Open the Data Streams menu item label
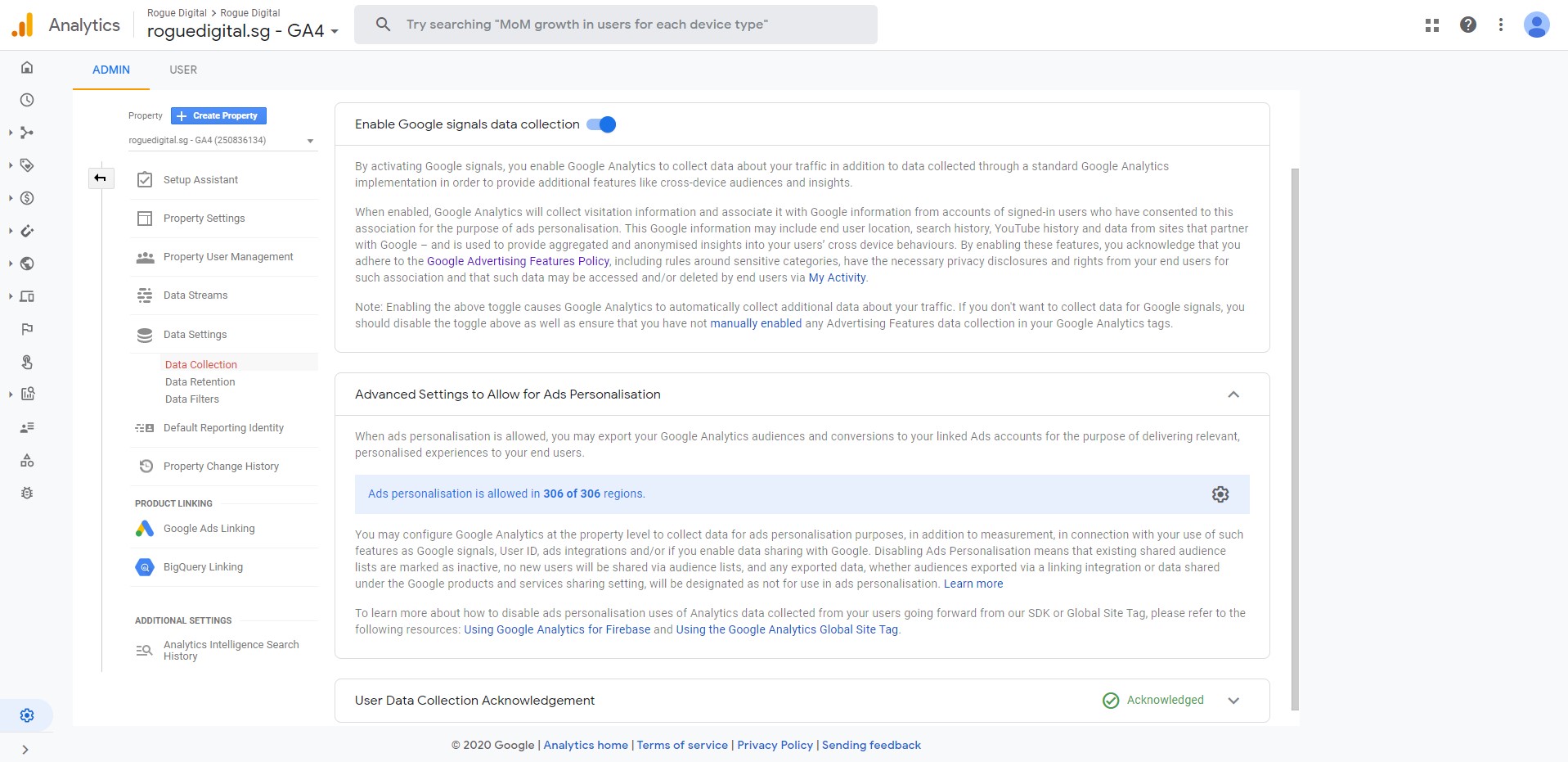This screenshot has height=762, width=1568. (x=195, y=295)
